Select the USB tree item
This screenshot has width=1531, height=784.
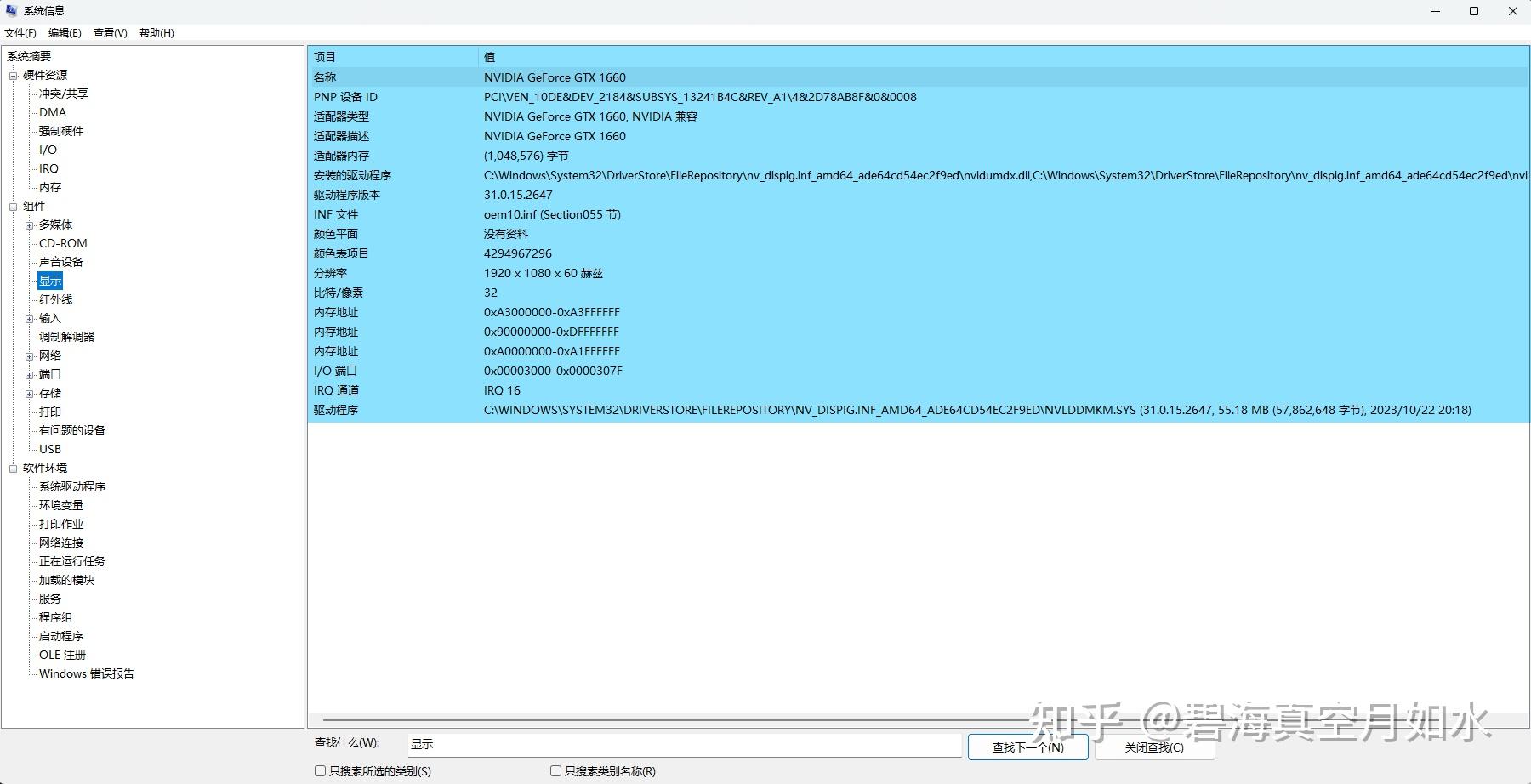click(50, 448)
